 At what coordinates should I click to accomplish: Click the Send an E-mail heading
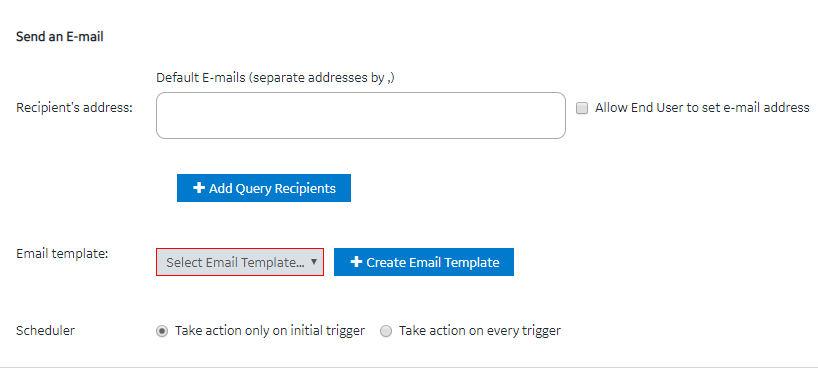[59, 37]
